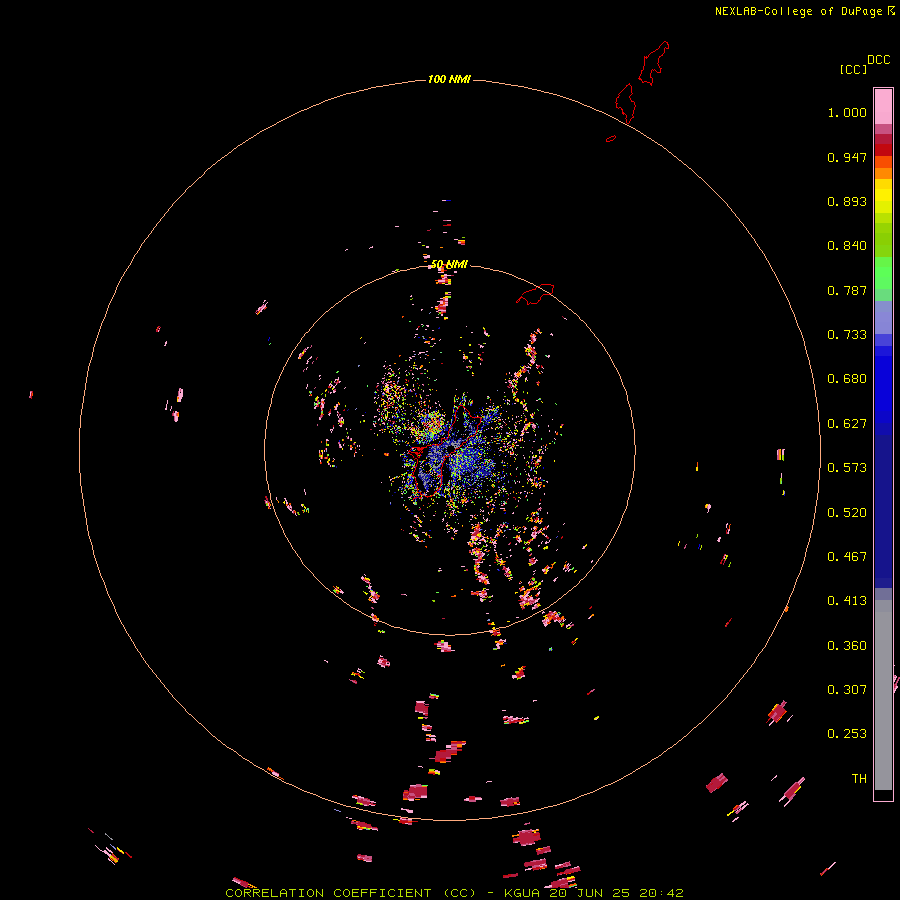Pick the lavender swatch on color bar

click(x=883, y=318)
